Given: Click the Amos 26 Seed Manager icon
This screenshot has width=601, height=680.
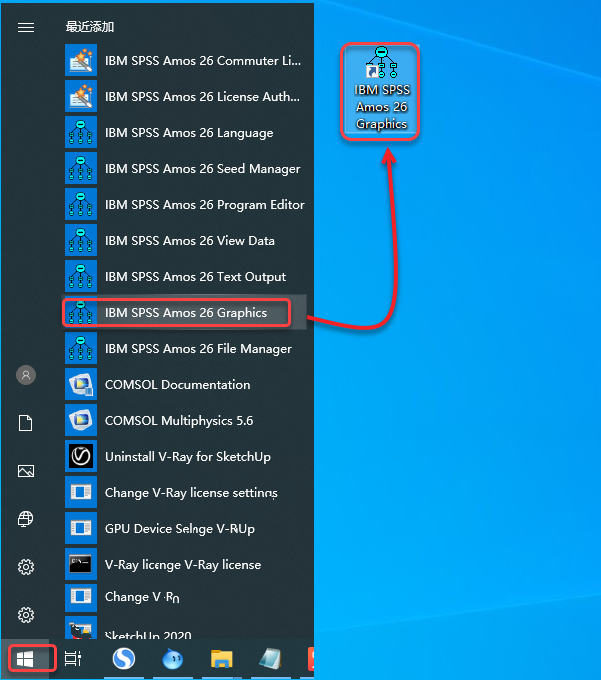Looking at the screenshot, I should [81, 168].
